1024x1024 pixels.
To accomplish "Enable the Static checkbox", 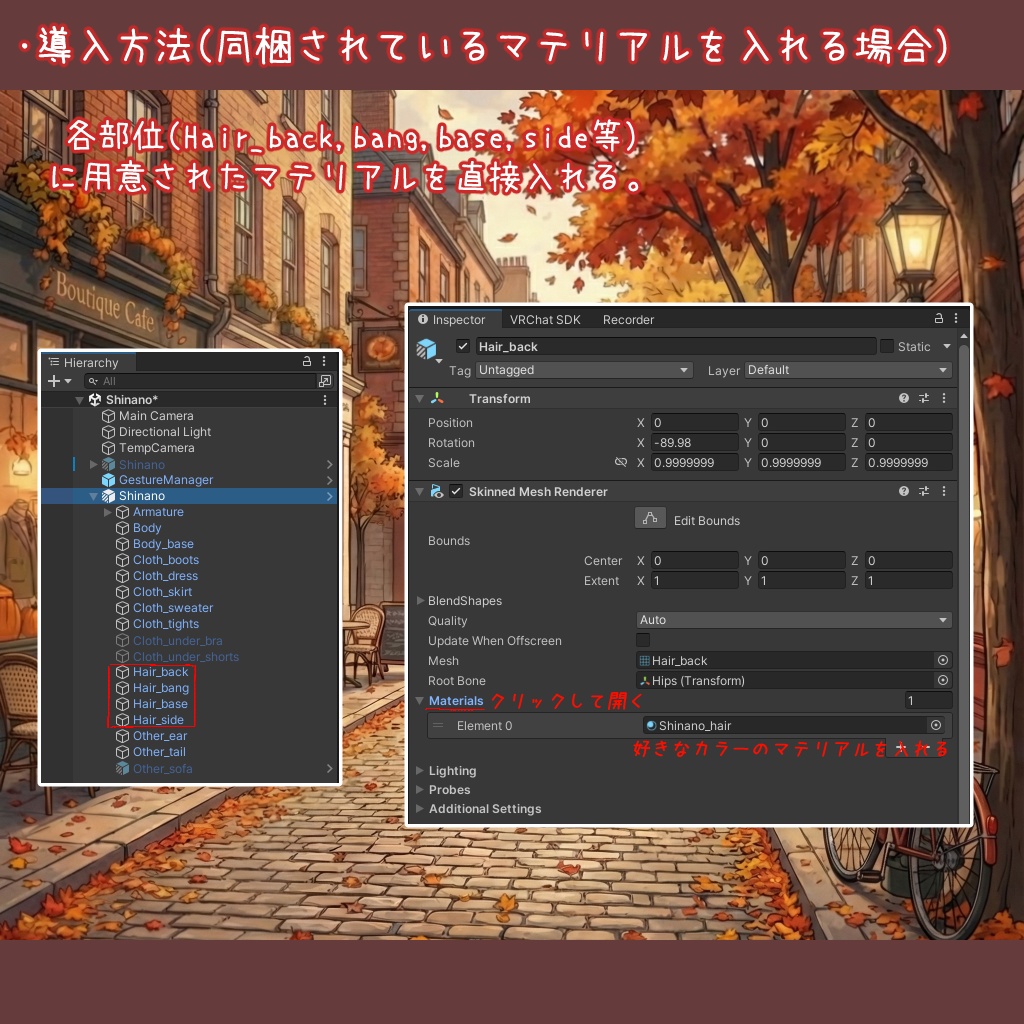I will coord(886,346).
